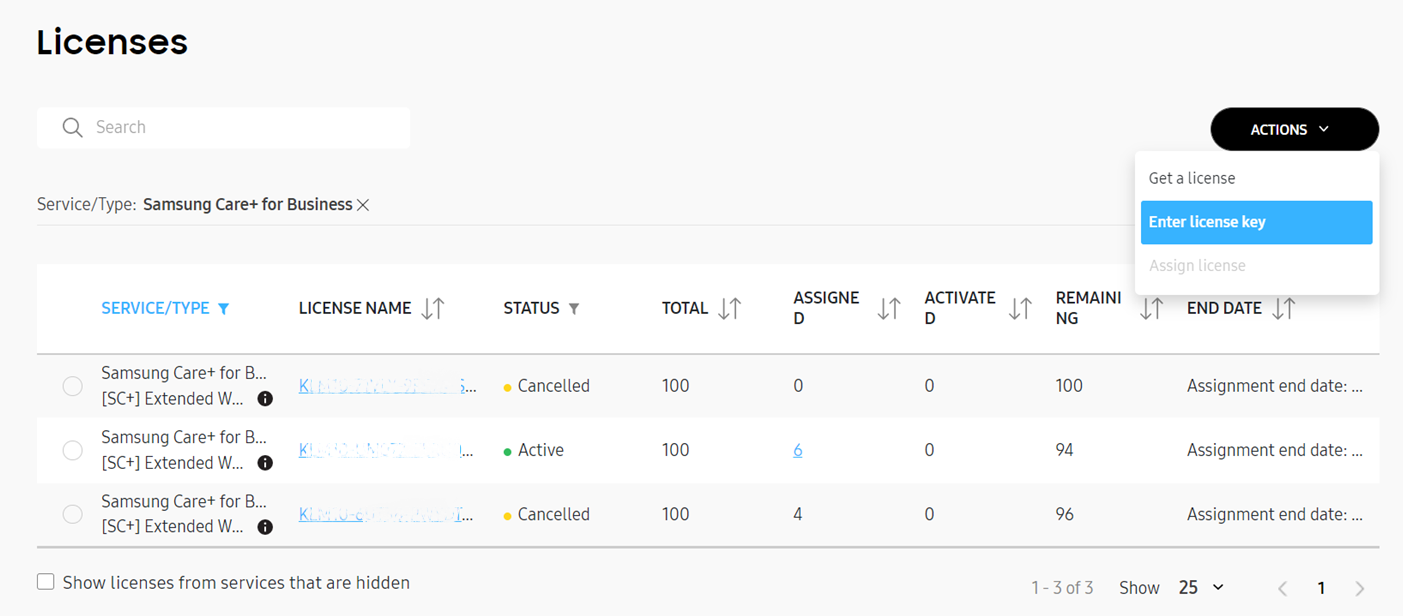Remove the Samsung Care+ for Business filter
1403x616 pixels.
(362, 203)
